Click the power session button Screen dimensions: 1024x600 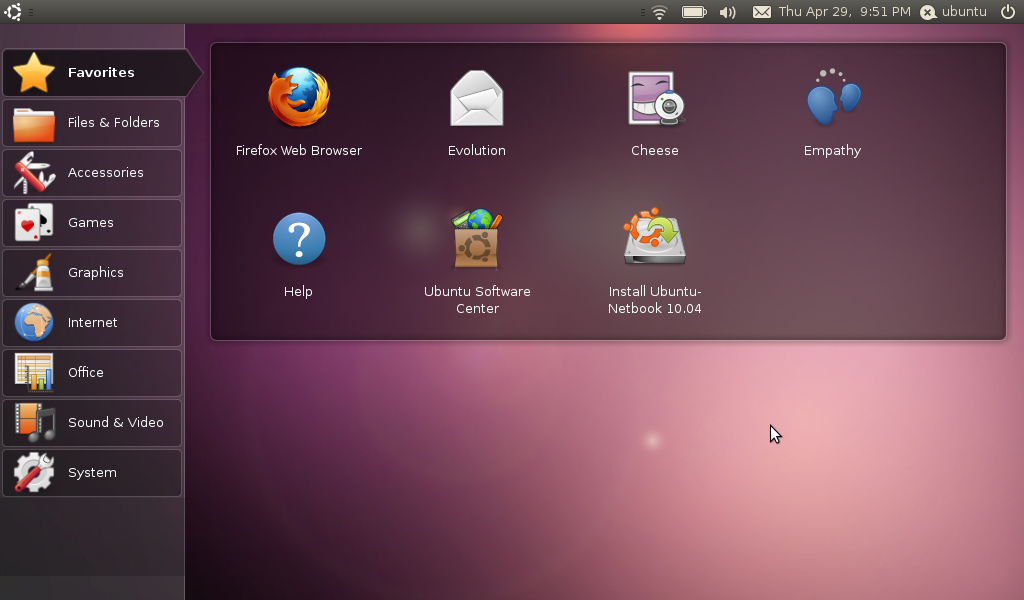coord(1007,12)
